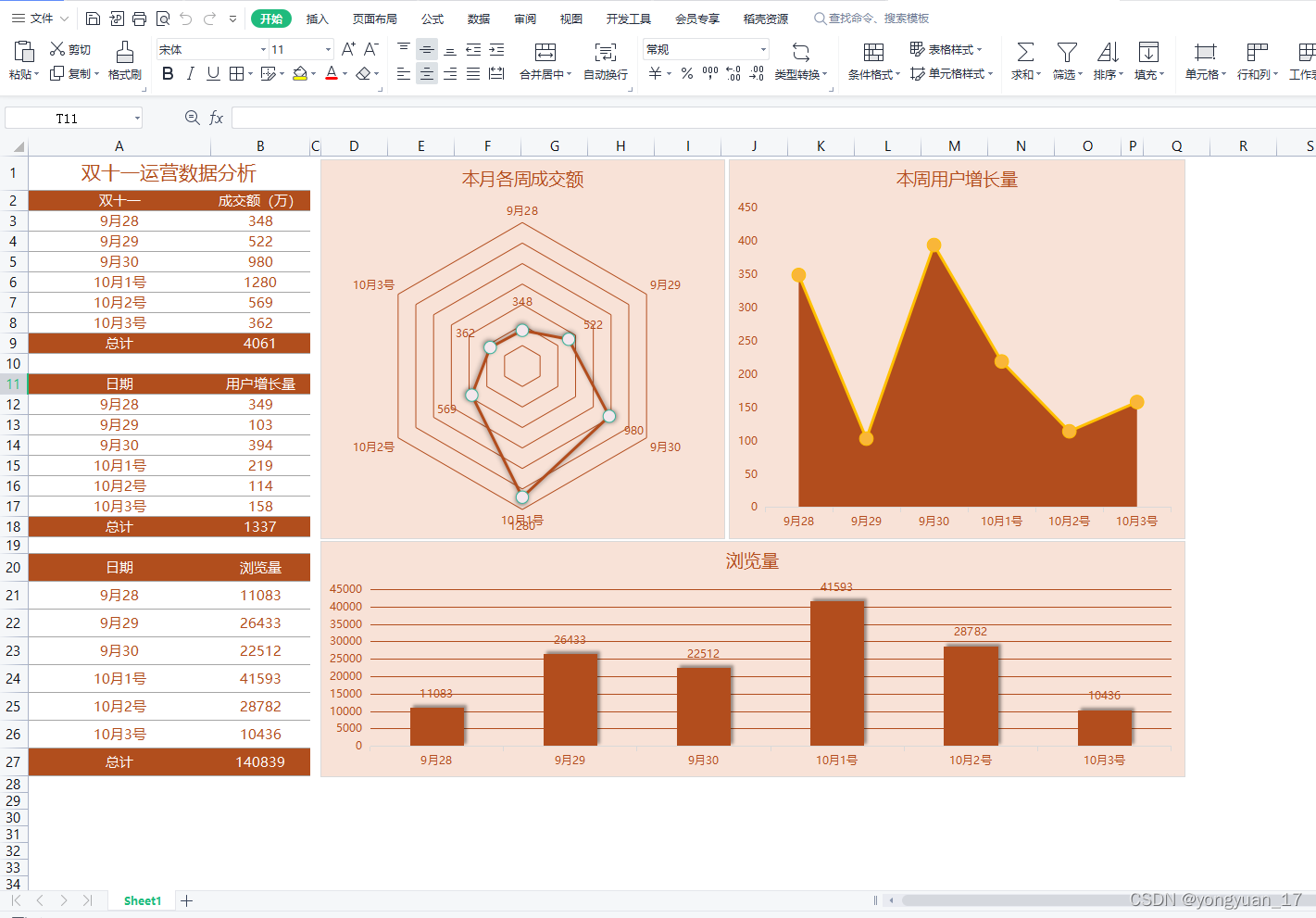Expand the borders dropdown arrow
This screenshot has height=918, width=1316.
[x=250, y=74]
